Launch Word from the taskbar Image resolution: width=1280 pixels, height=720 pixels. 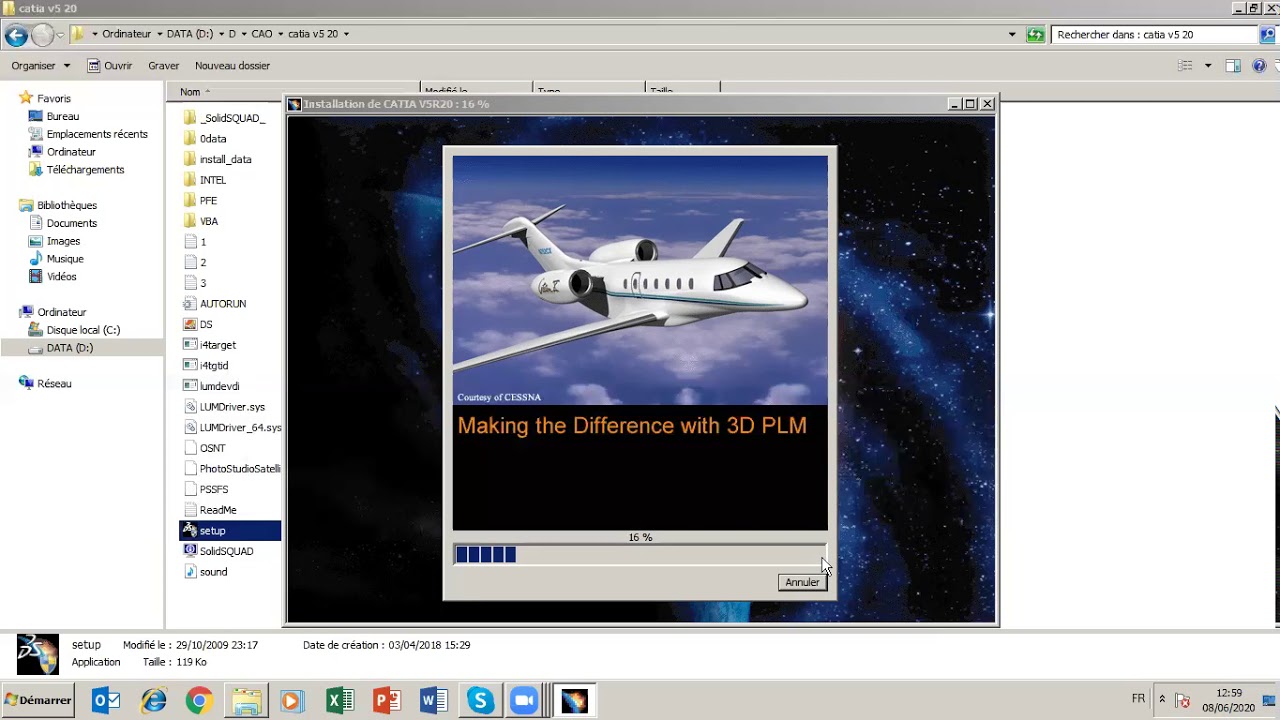(x=433, y=701)
